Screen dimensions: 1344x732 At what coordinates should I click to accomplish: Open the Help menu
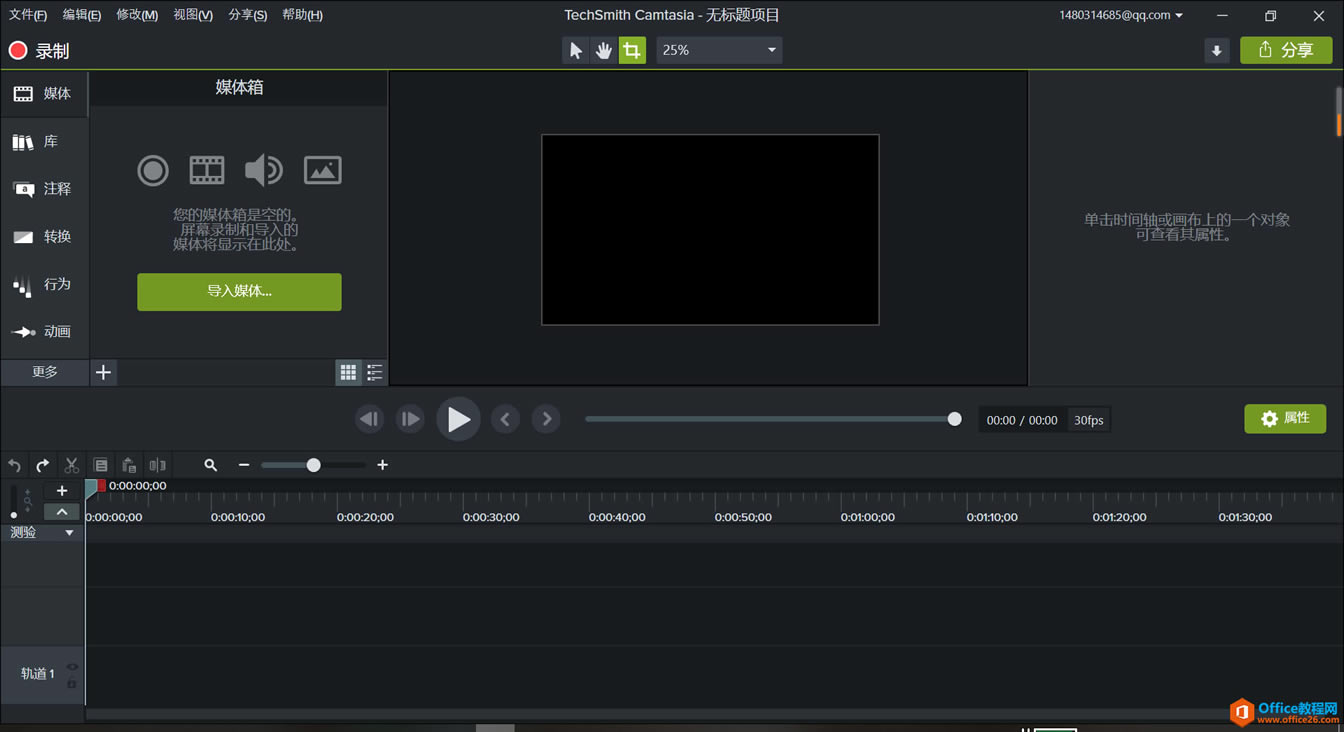pos(302,15)
